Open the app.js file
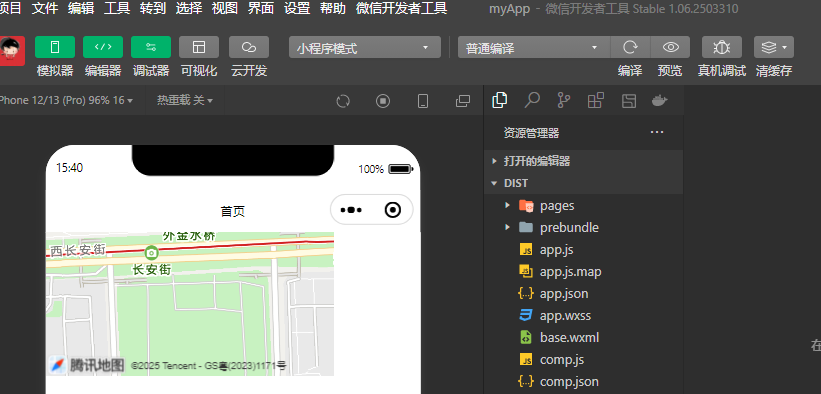Screen dimensions: 821x394 (584, 249)
